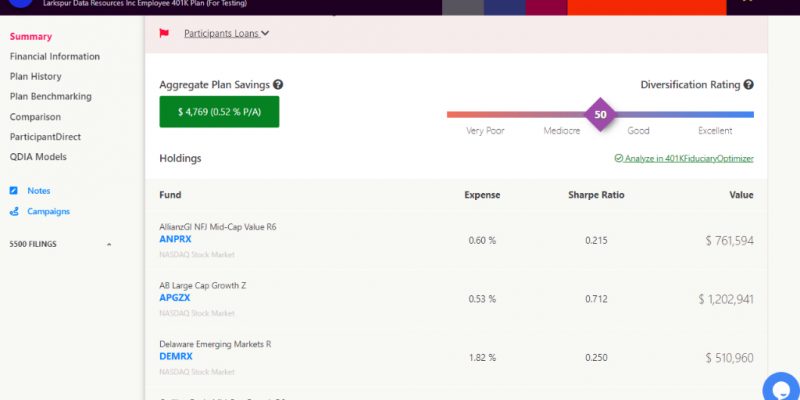Image resolution: width=800 pixels, height=400 pixels.
Task: Go to Financial Information section
Action: [x=55, y=57]
